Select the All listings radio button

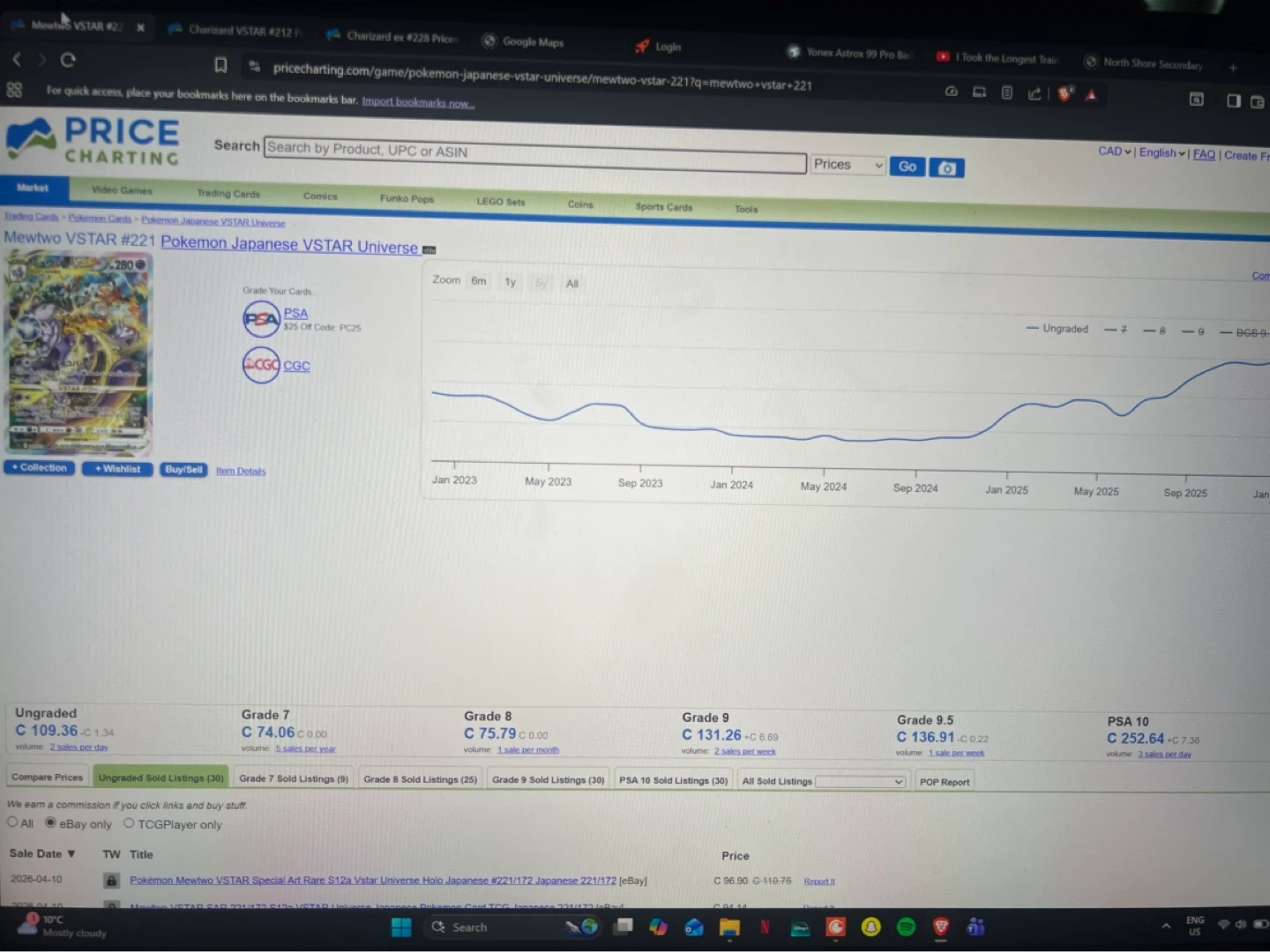(x=12, y=822)
